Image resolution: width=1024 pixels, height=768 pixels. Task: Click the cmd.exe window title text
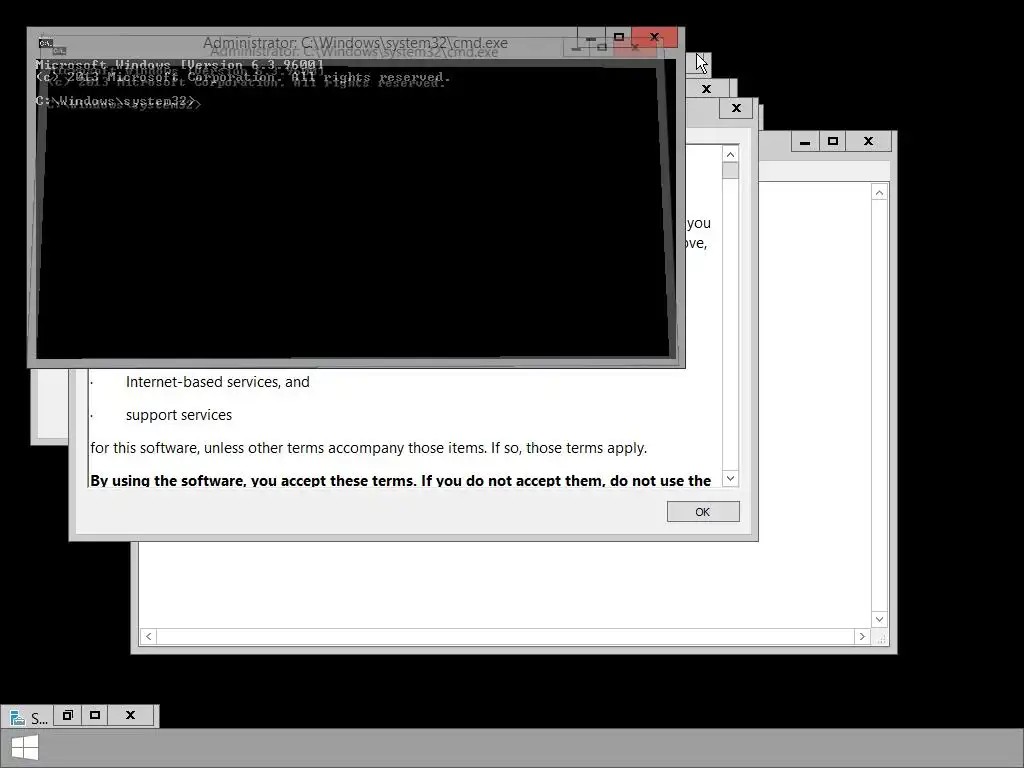(355, 43)
